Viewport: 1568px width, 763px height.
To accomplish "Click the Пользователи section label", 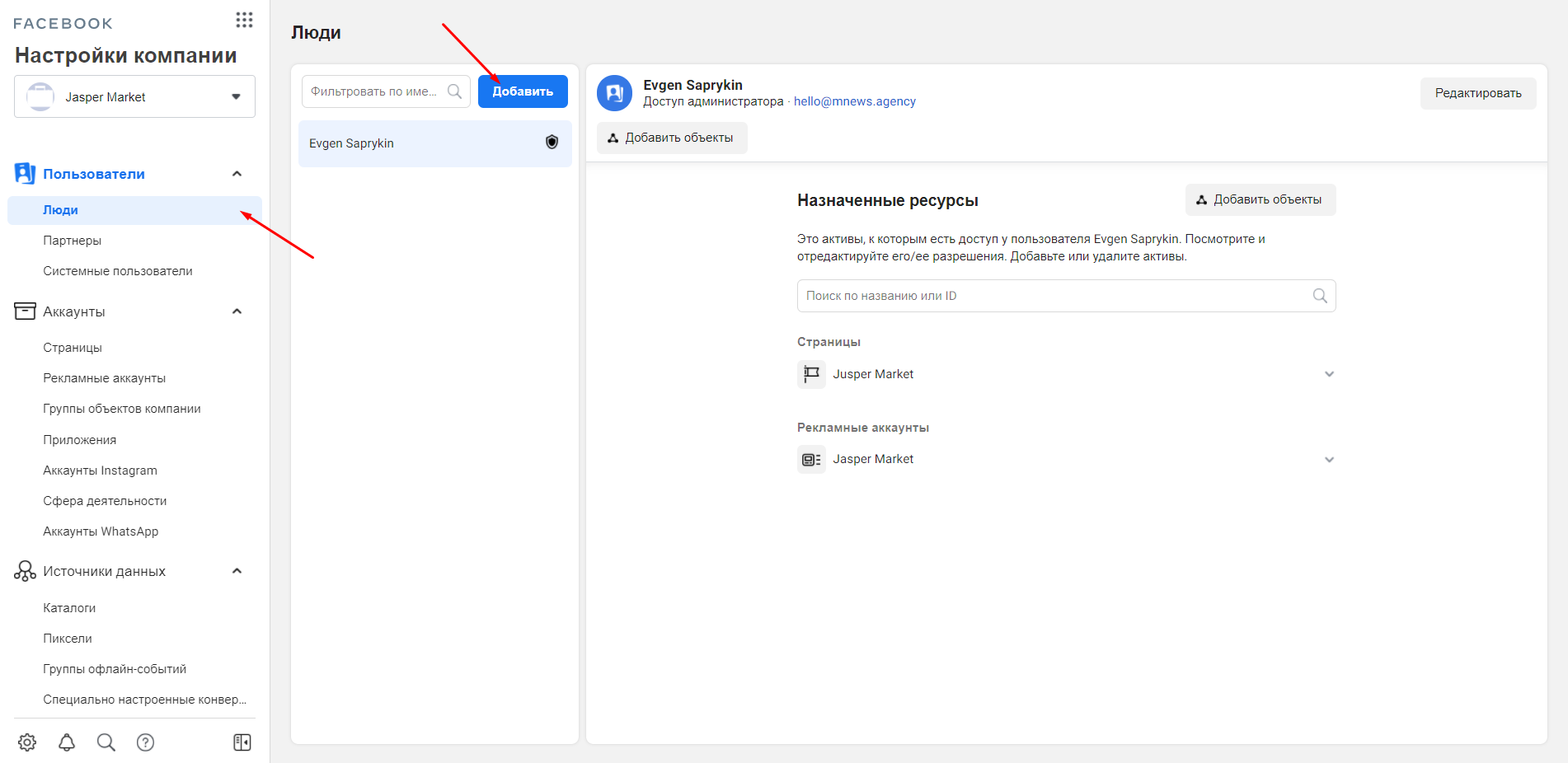I will 94,174.
